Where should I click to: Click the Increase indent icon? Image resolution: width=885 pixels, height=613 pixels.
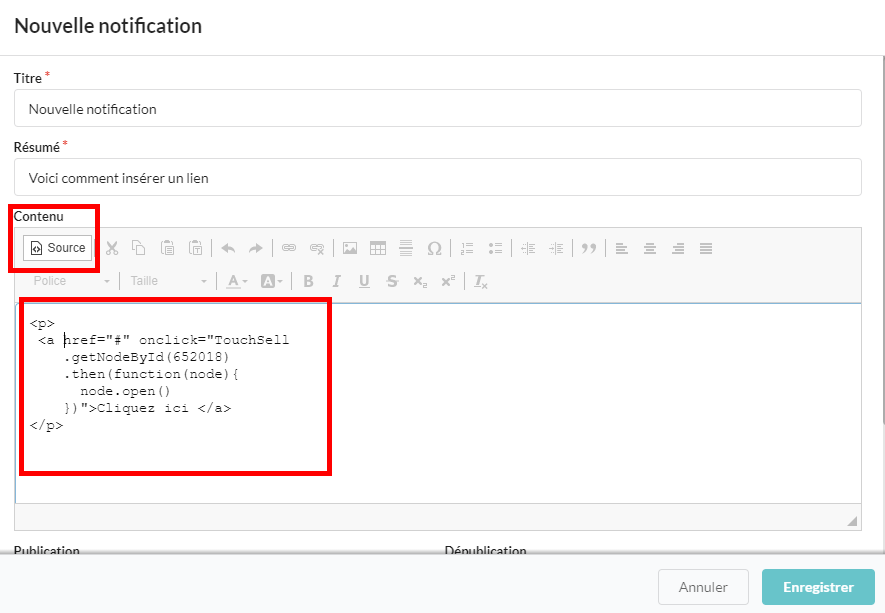(x=556, y=248)
